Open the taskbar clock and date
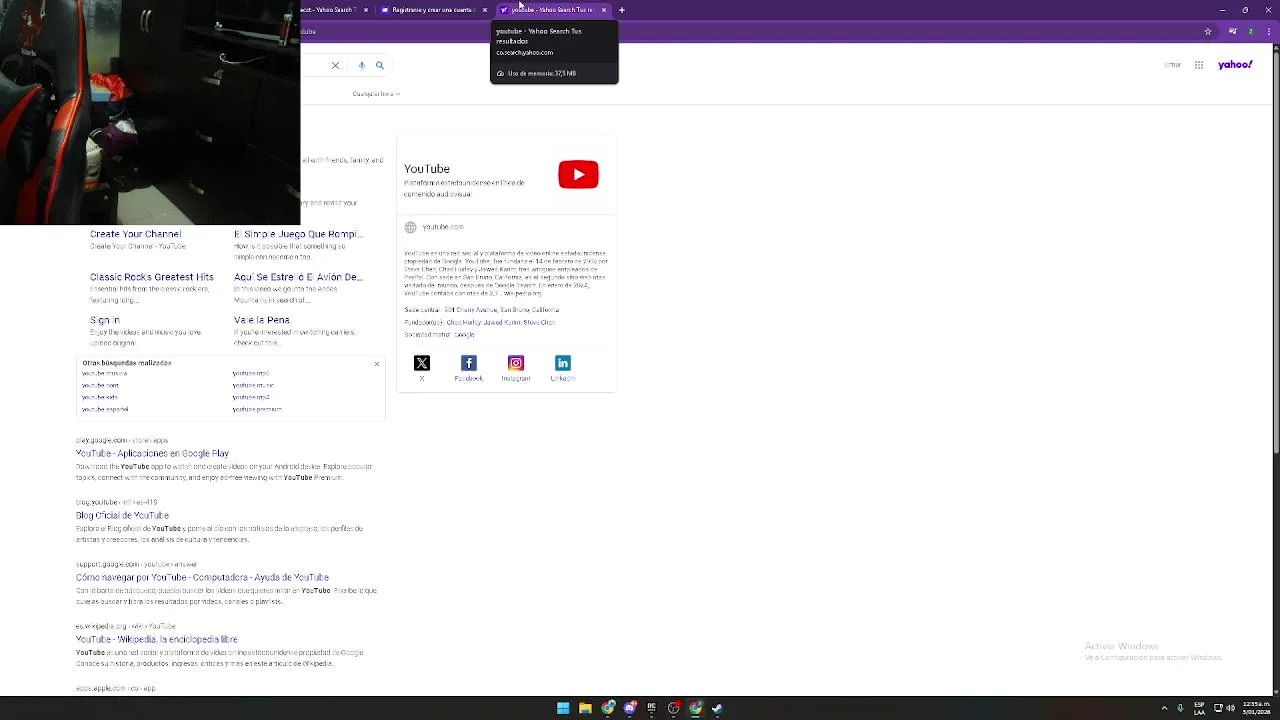 [x=1257, y=708]
